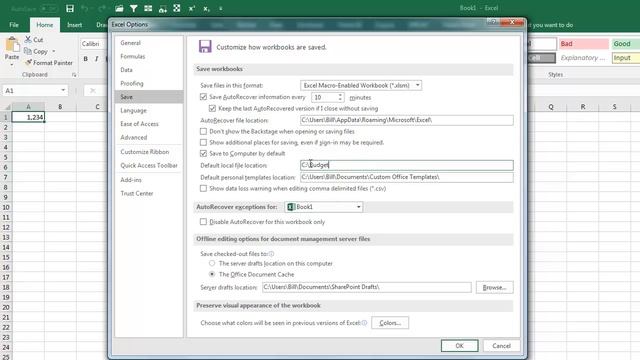Click the Default local file location field

[x=407, y=165]
